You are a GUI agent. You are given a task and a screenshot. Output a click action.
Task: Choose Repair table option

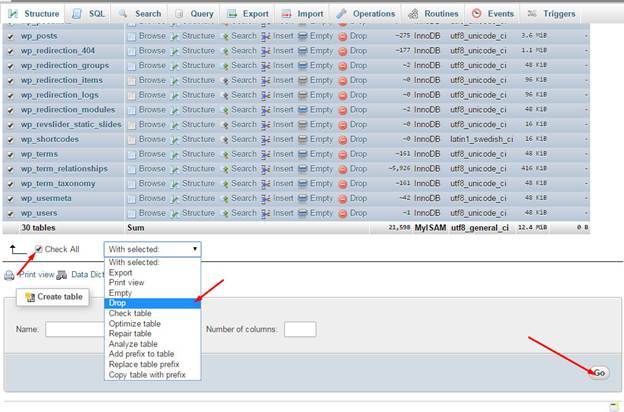click(x=153, y=334)
